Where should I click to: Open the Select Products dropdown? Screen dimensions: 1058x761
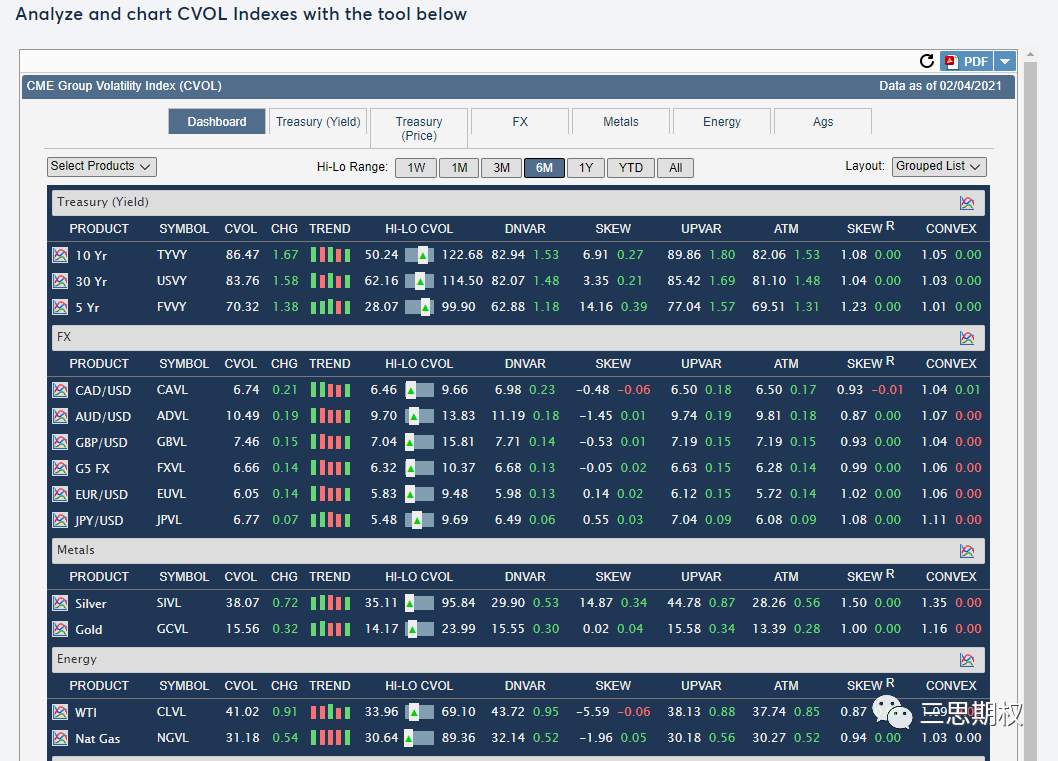point(102,167)
